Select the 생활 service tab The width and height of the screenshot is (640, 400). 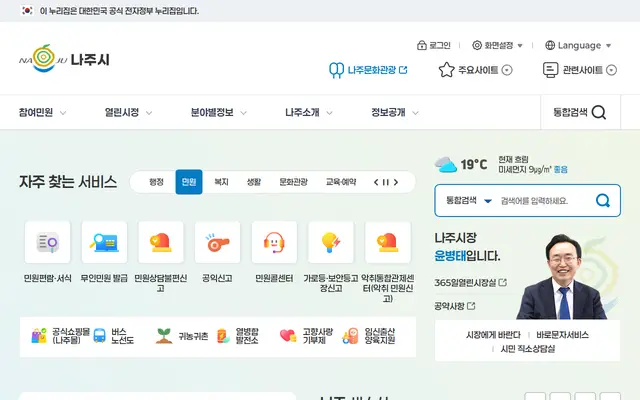tap(253, 182)
